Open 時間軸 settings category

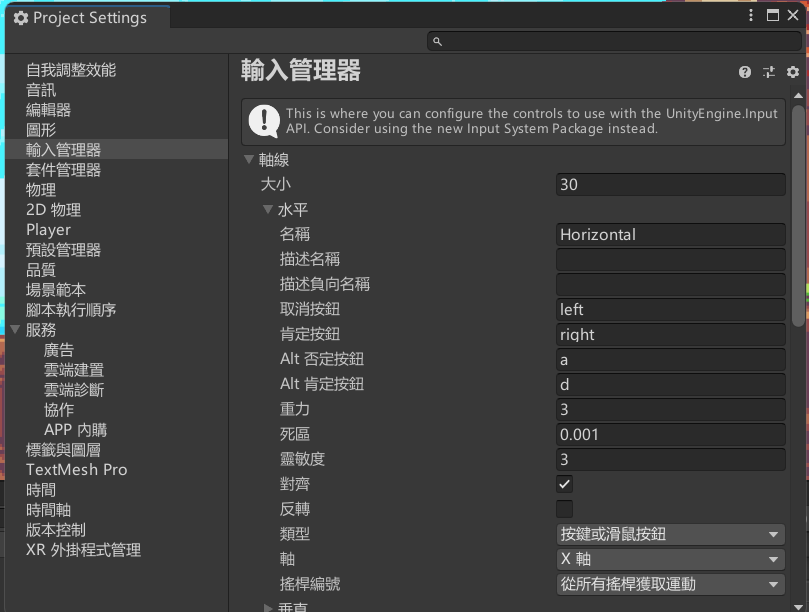[48, 510]
